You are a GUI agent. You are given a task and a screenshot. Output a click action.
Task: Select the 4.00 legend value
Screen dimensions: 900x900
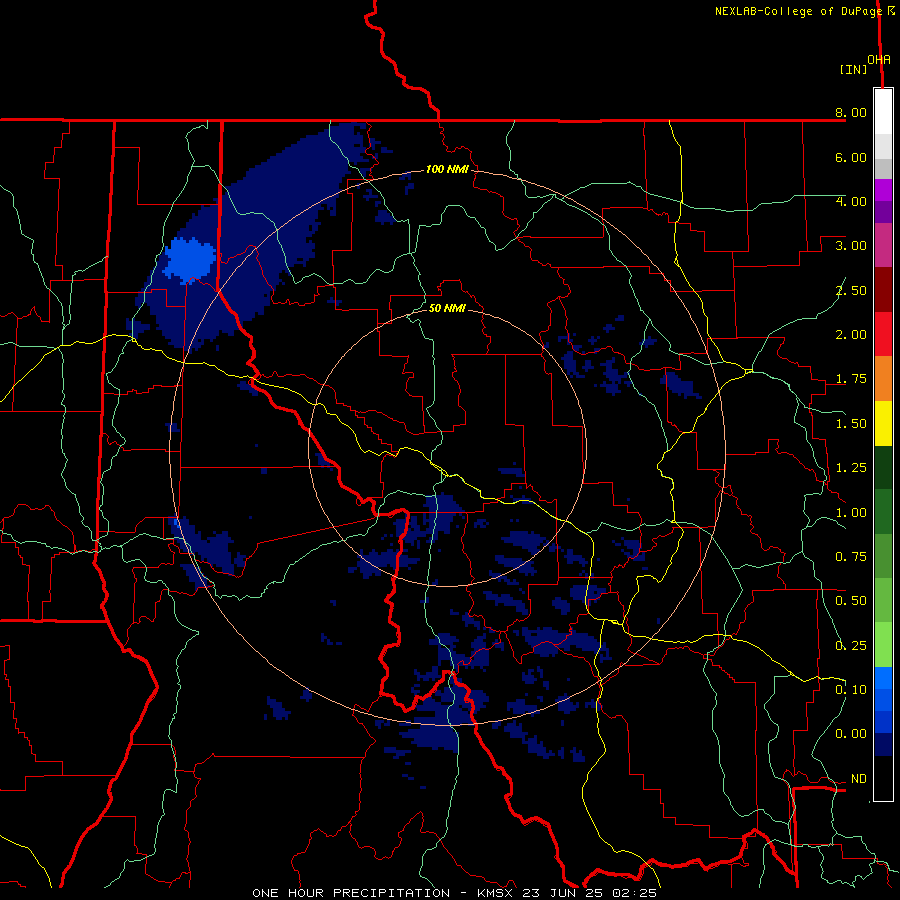[x=851, y=201]
